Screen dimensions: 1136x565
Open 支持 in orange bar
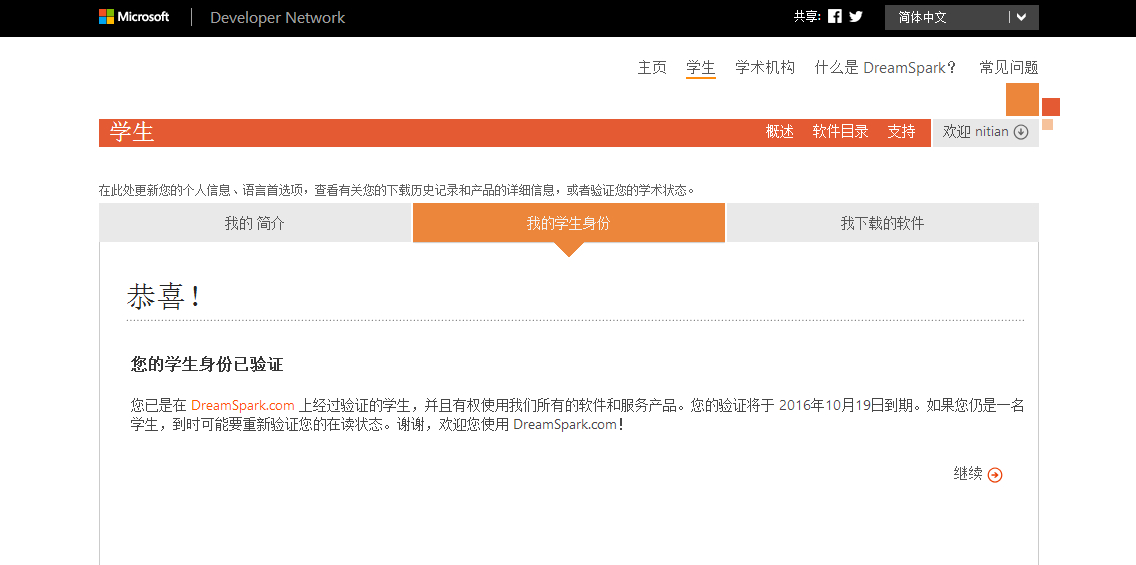pos(901,132)
